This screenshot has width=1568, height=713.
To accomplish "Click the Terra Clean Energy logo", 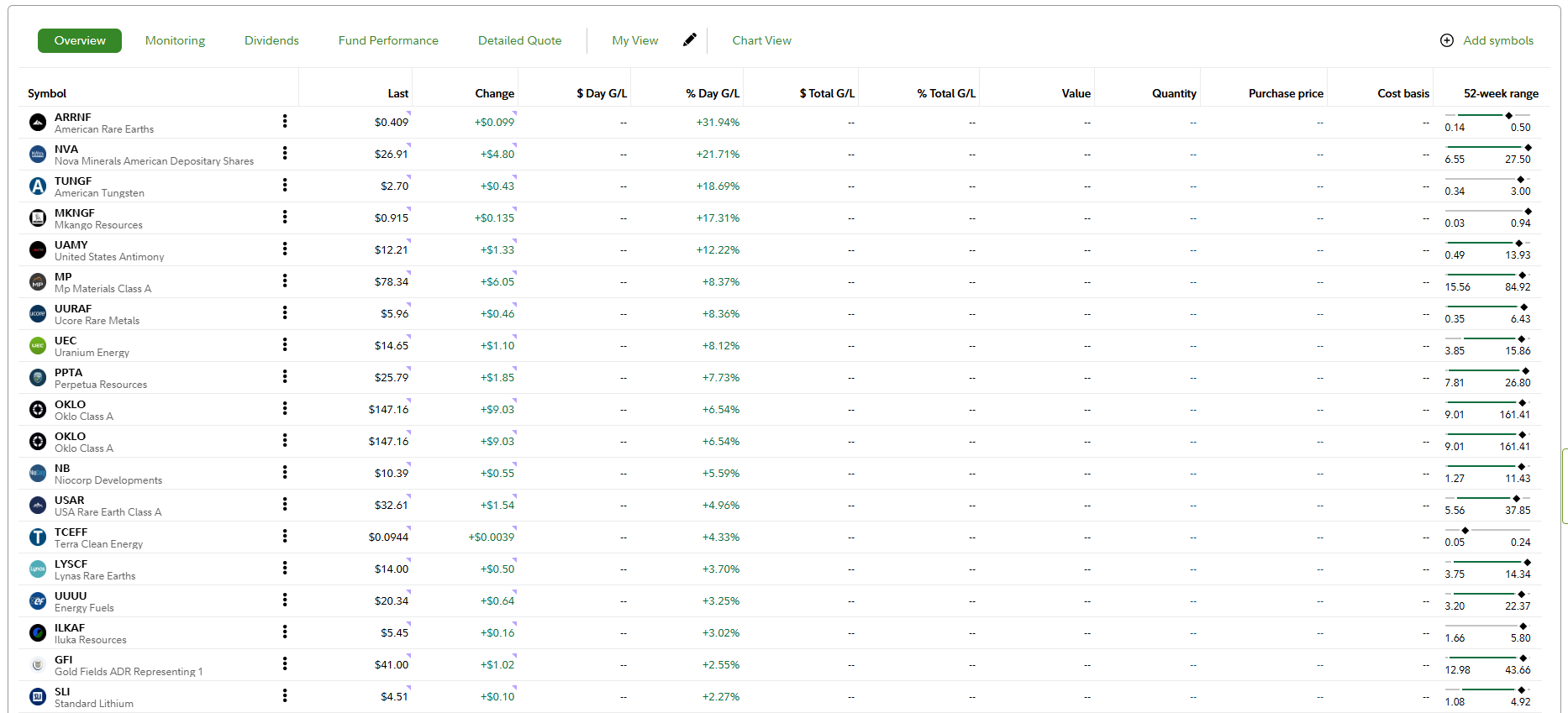I will click(38, 537).
